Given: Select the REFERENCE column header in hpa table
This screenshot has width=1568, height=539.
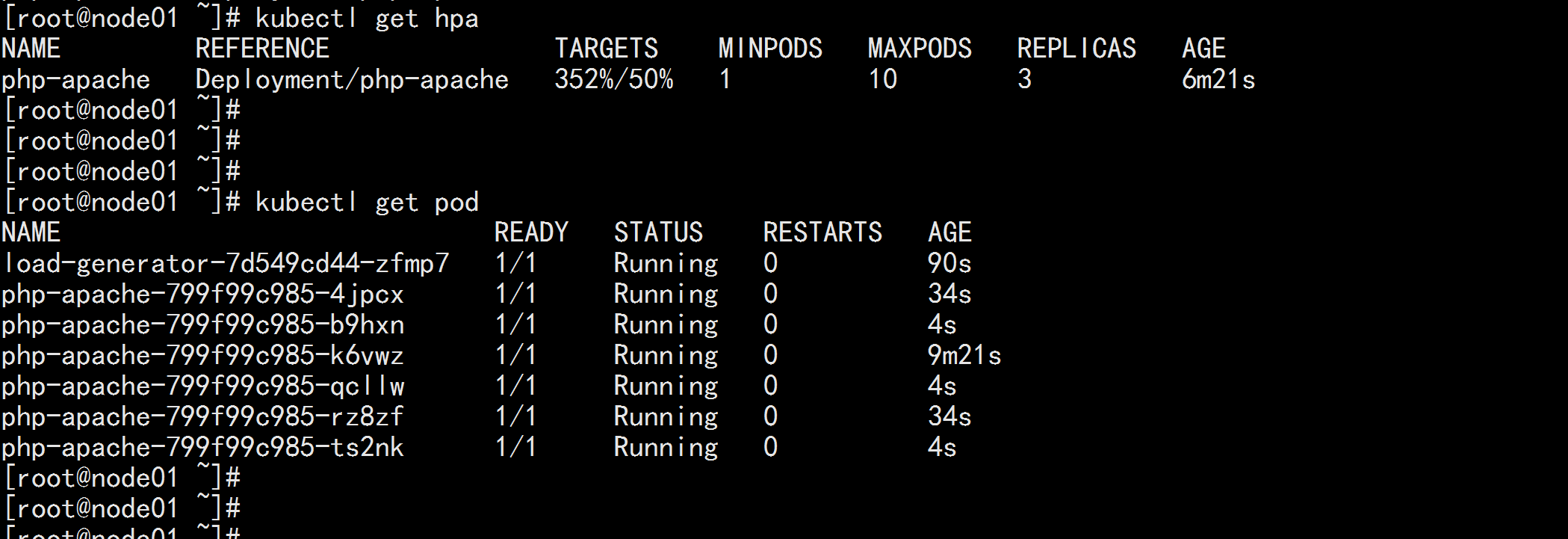Looking at the screenshot, I should point(262,49).
